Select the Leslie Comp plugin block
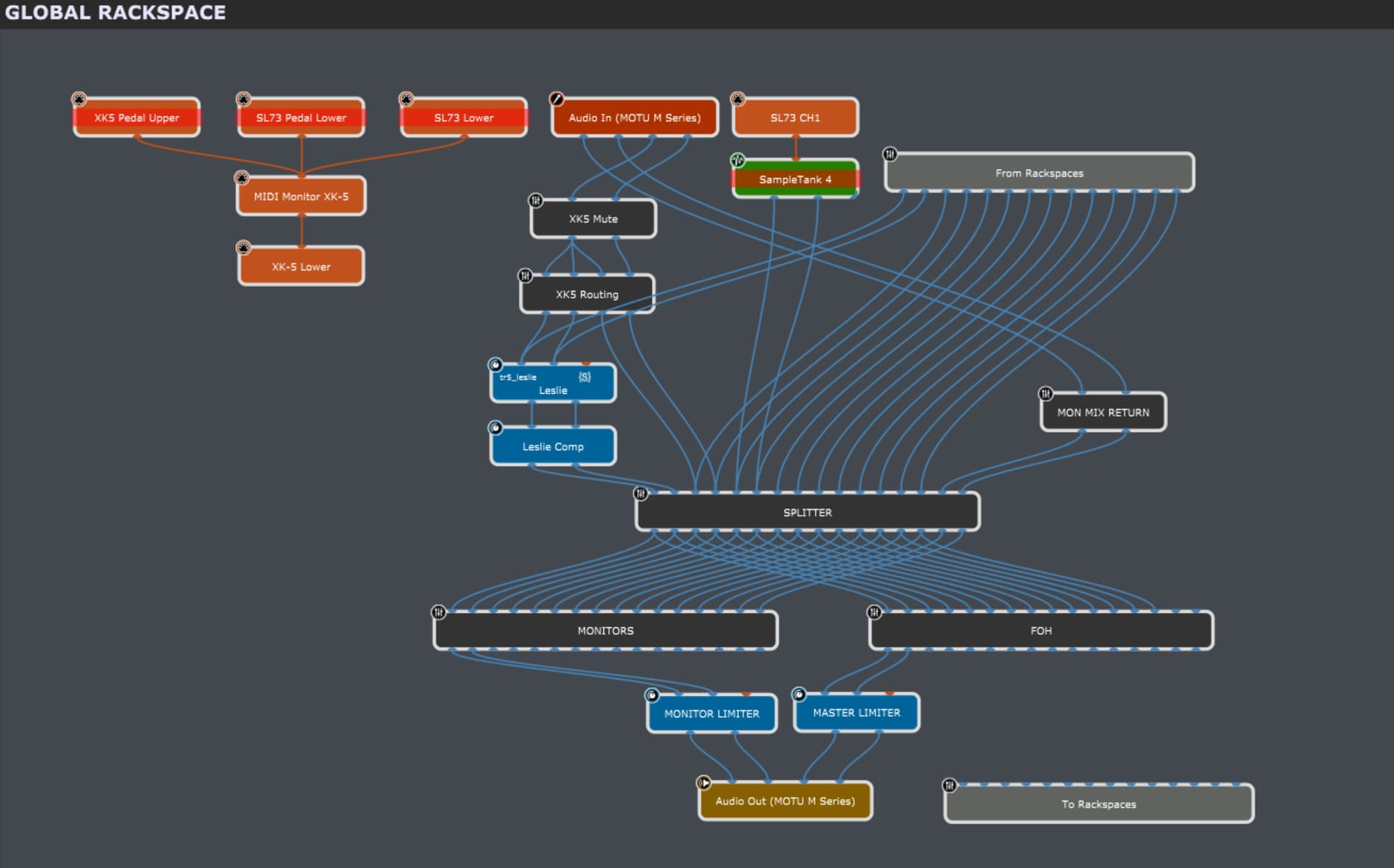 coord(553,446)
